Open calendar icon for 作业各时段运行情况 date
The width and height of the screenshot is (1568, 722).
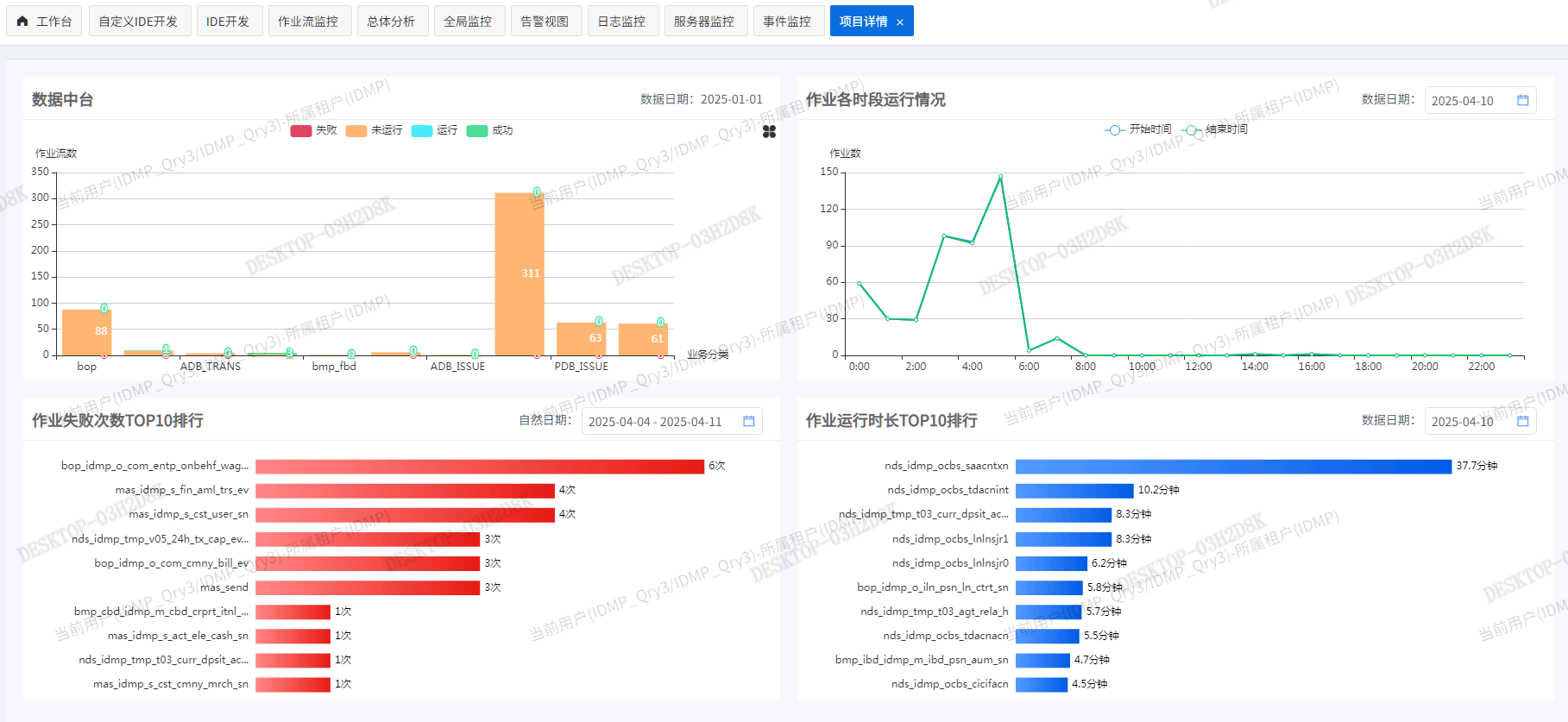[1523, 100]
